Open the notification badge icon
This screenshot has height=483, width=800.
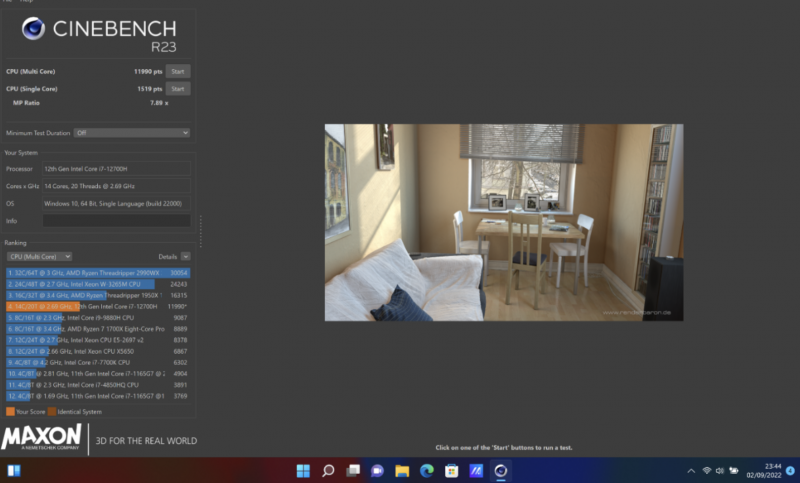790,470
